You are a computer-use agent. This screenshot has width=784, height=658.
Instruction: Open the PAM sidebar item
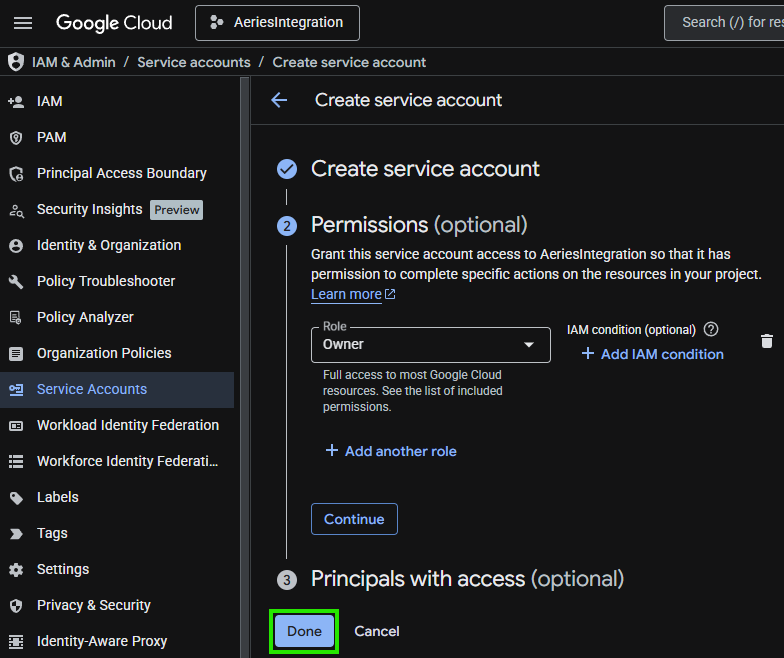coord(117,137)
